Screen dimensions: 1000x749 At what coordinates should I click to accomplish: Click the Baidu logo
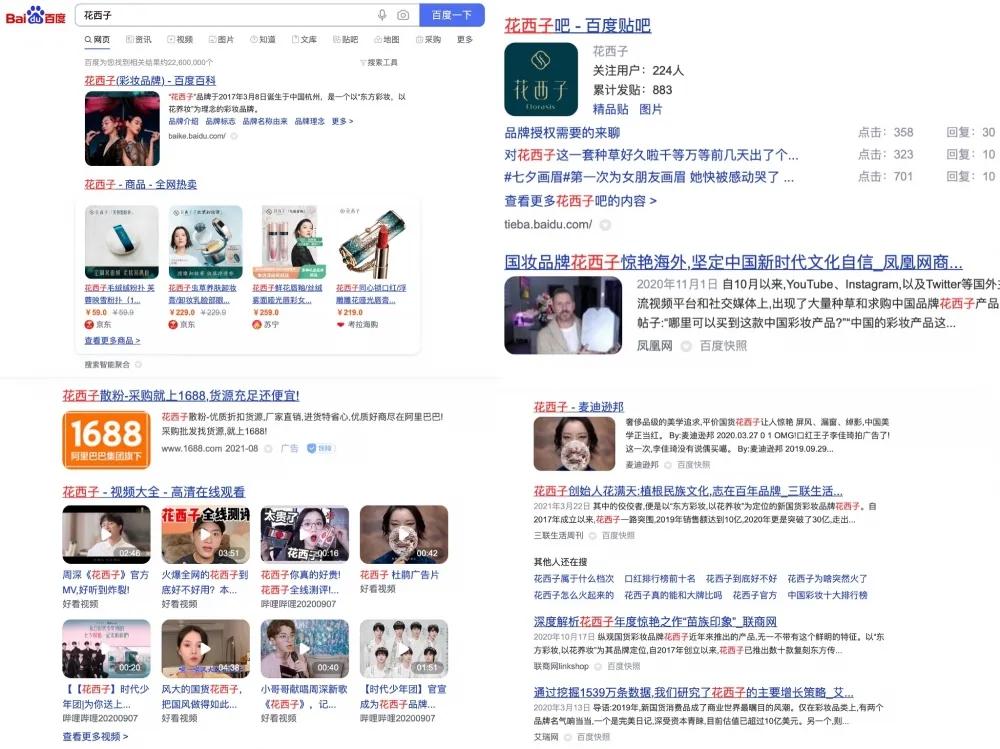click(x=35, y=15)
